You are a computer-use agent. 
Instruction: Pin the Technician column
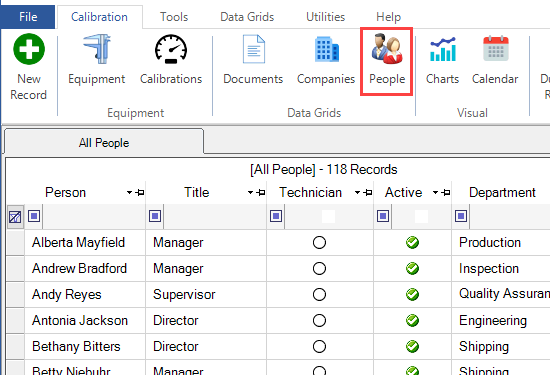click(368, 192)
